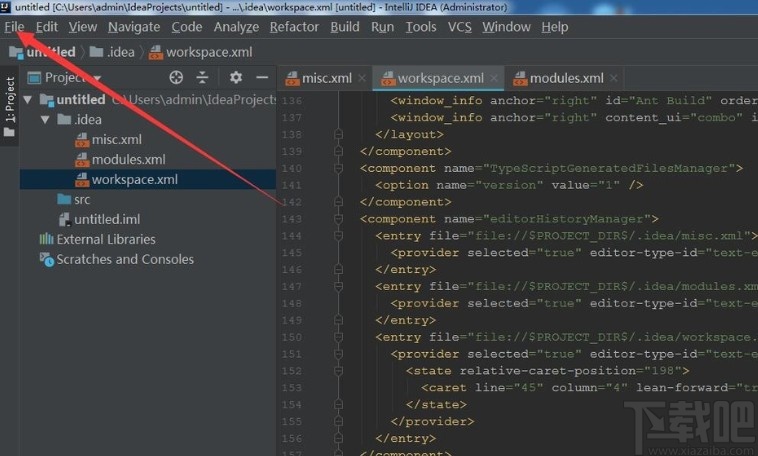The image size is (758, 456).
Task: Collapse all using the Project panel icon
Action: [x=202, y=77]
